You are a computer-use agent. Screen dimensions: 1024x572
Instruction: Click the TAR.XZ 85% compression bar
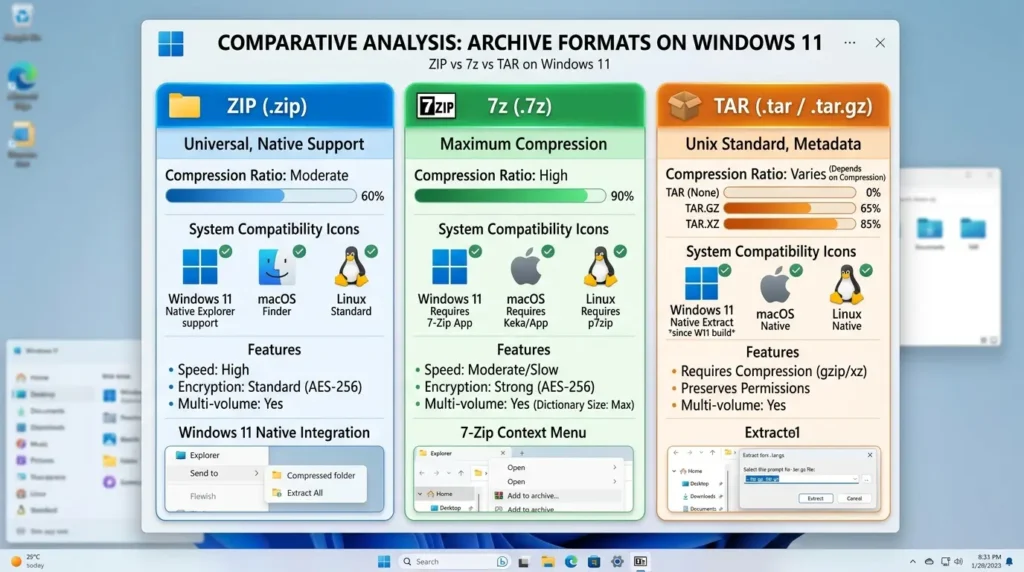(x=790, y=224)
